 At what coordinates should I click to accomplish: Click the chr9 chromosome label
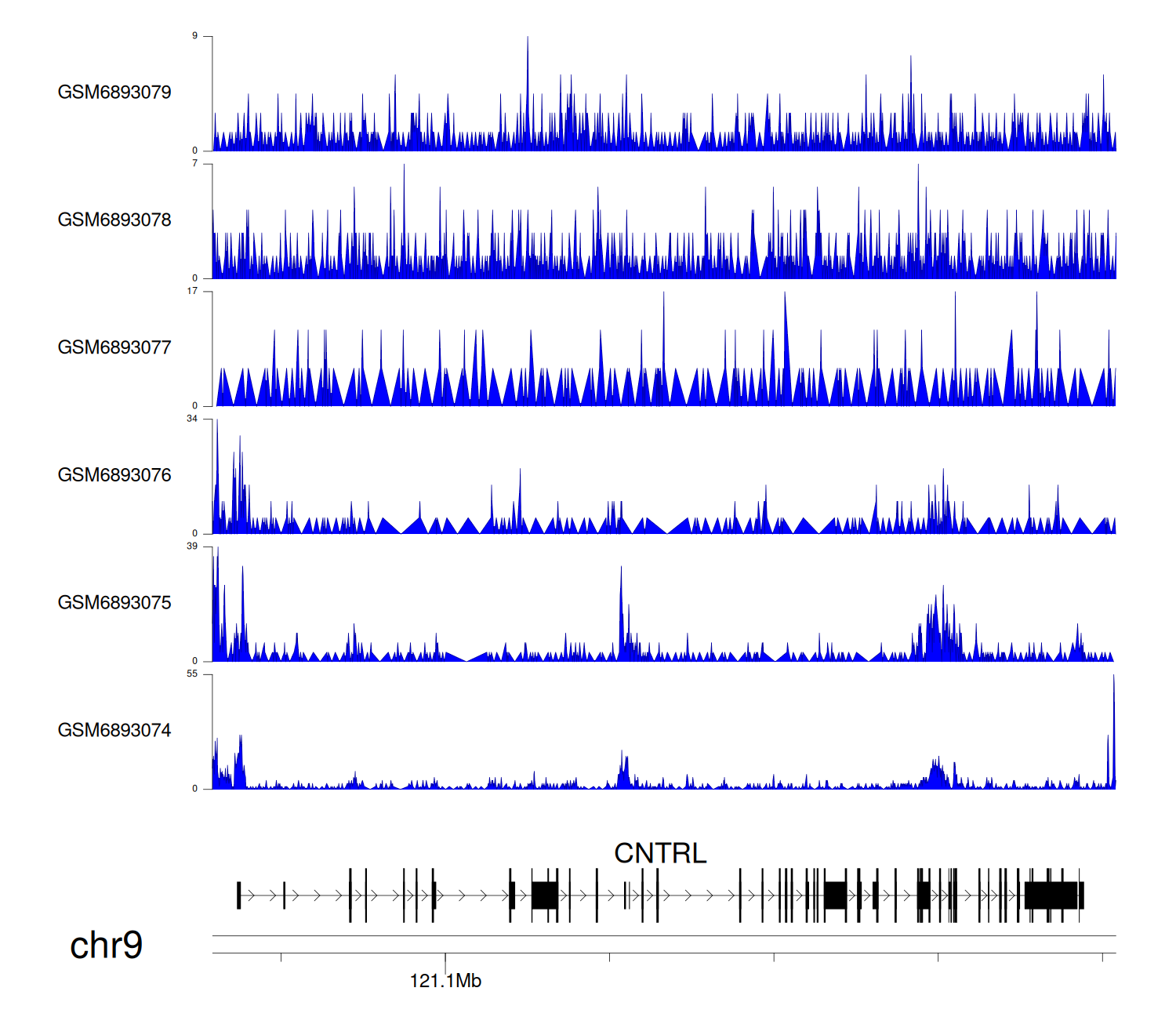click(x=106, y=945)
